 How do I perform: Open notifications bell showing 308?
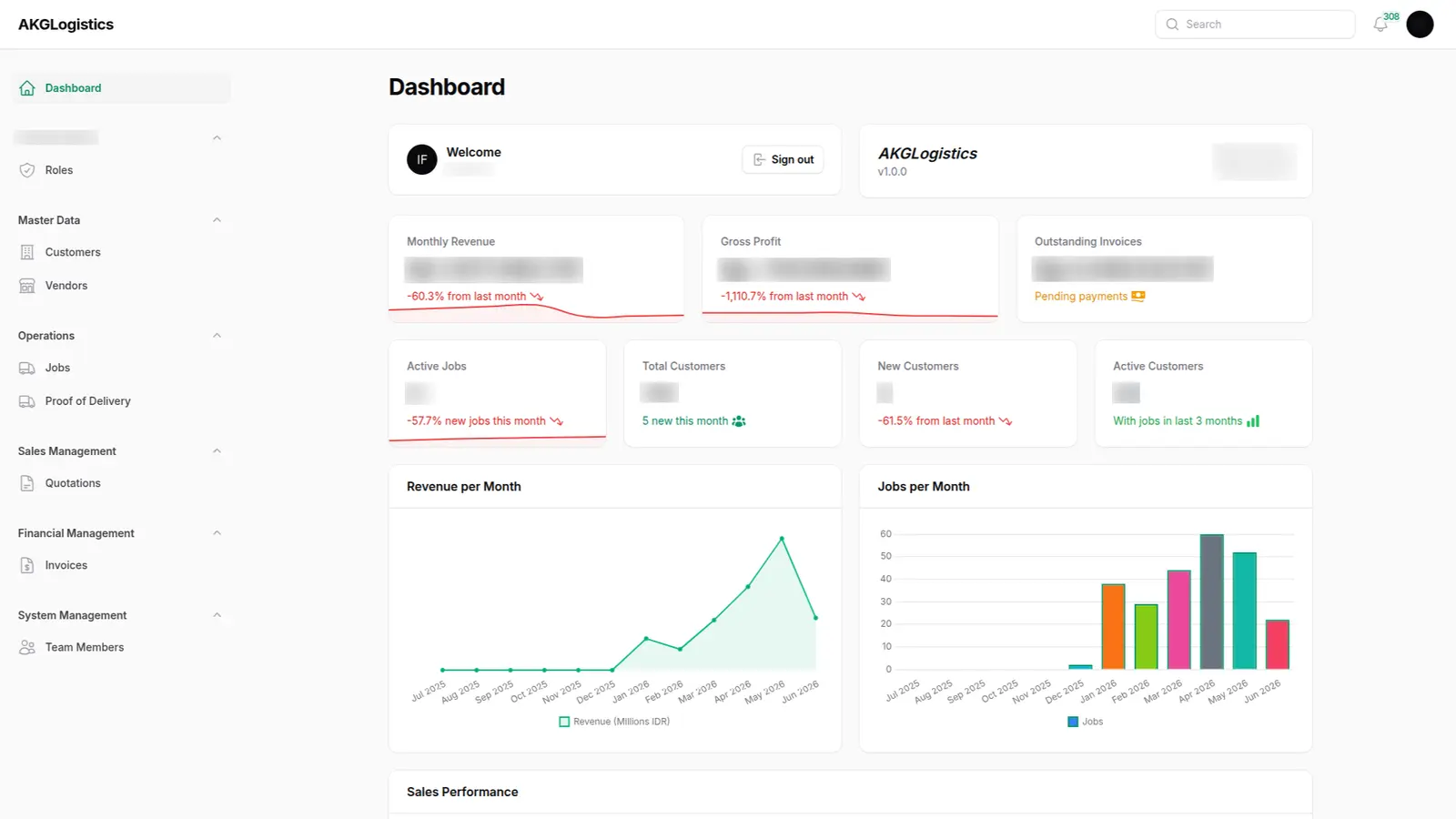point(1380,25)
